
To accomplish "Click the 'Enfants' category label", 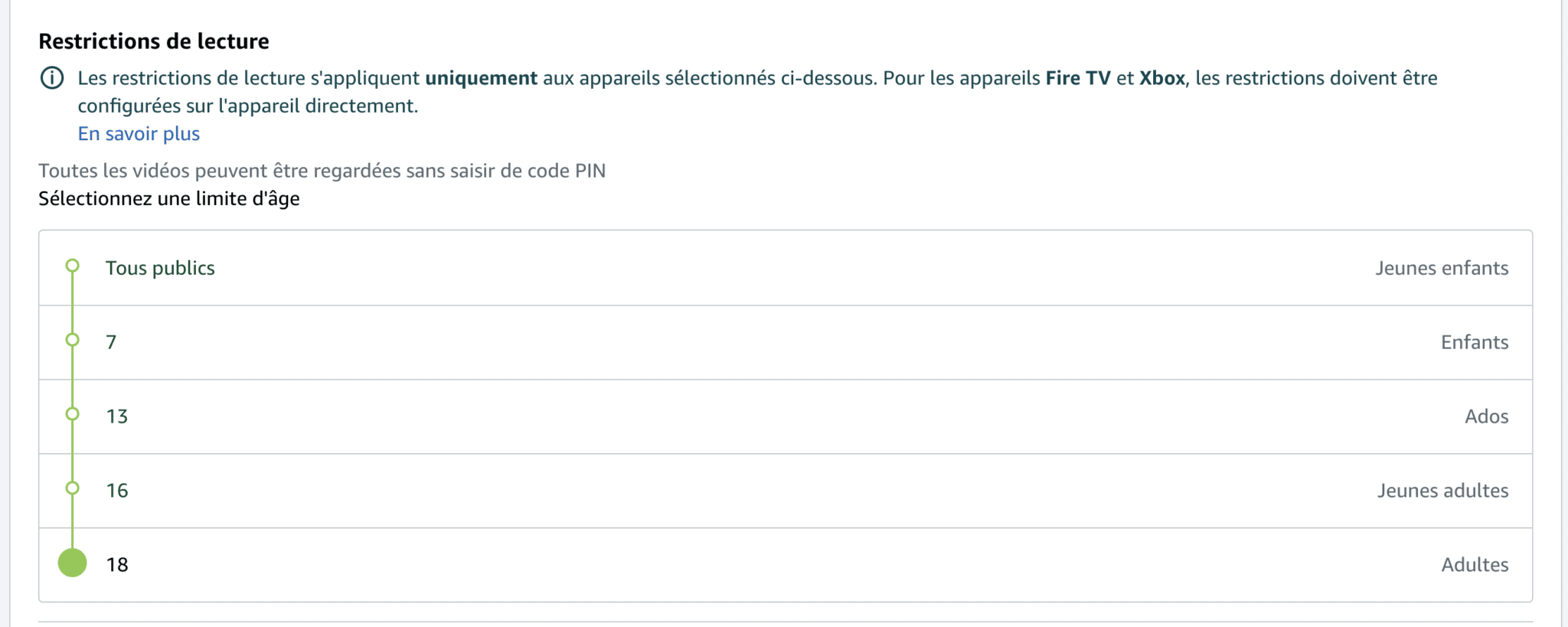I will coord(1474,342).
